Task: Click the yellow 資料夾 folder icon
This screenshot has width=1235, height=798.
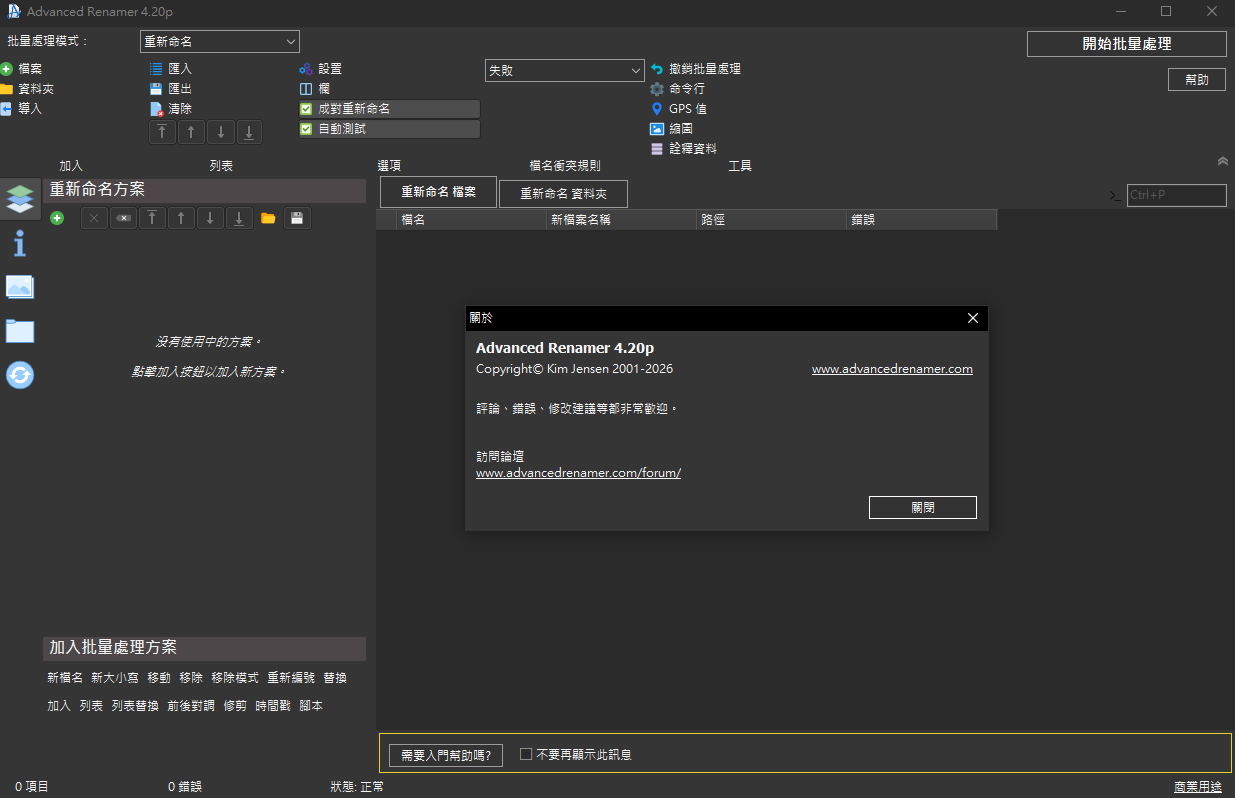Action: 6,89
